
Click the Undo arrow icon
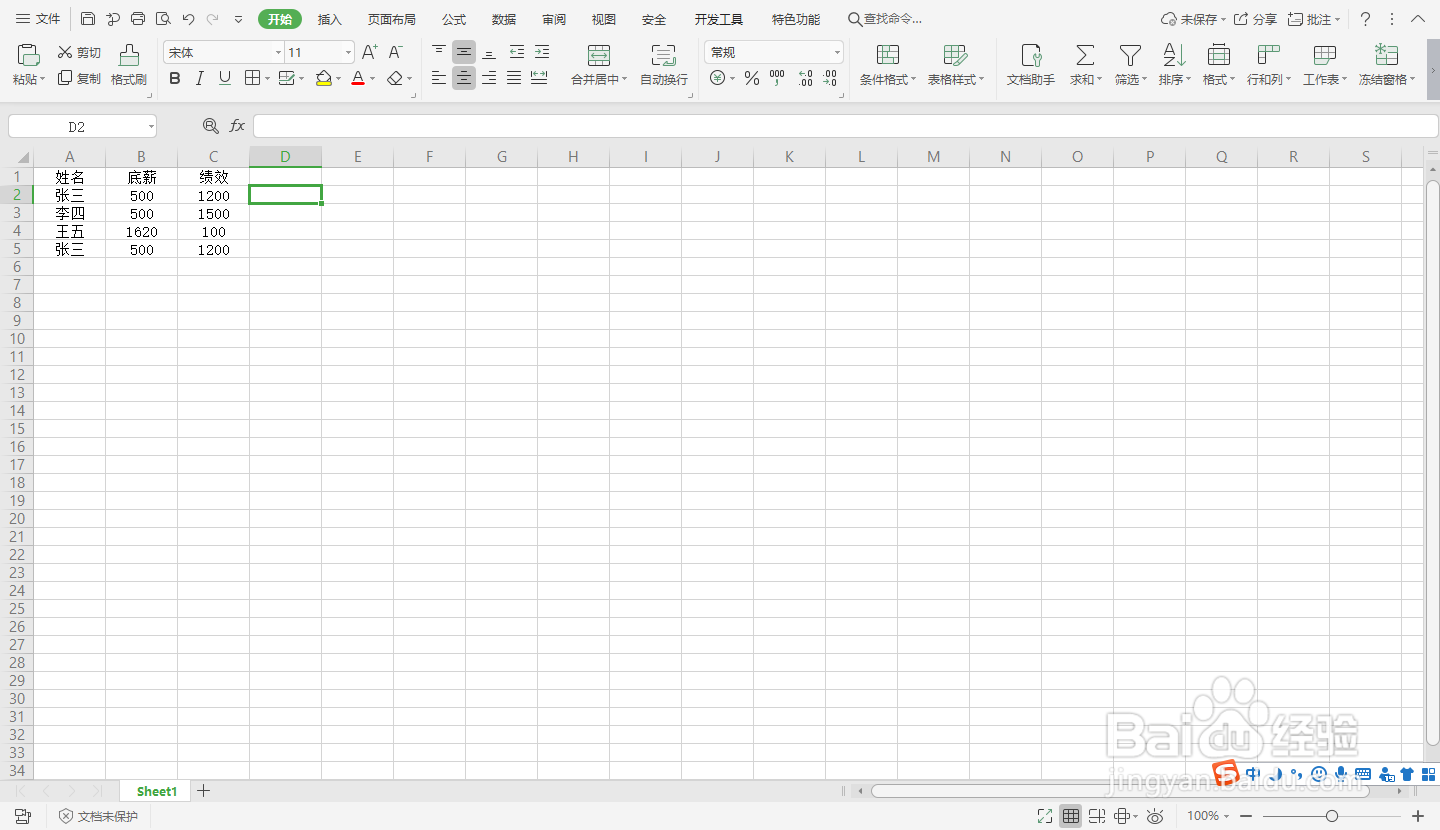[x=188, y=19]
